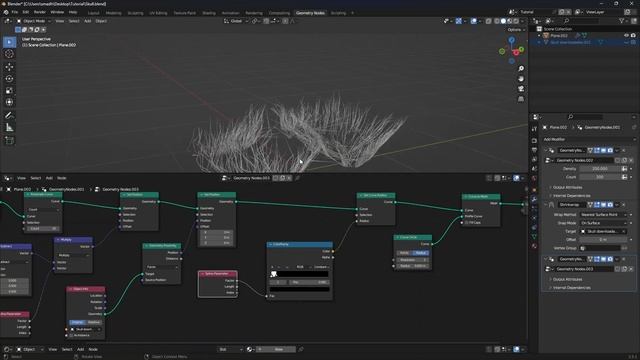Open the Object Mode dropdown

tap(34, 21)
